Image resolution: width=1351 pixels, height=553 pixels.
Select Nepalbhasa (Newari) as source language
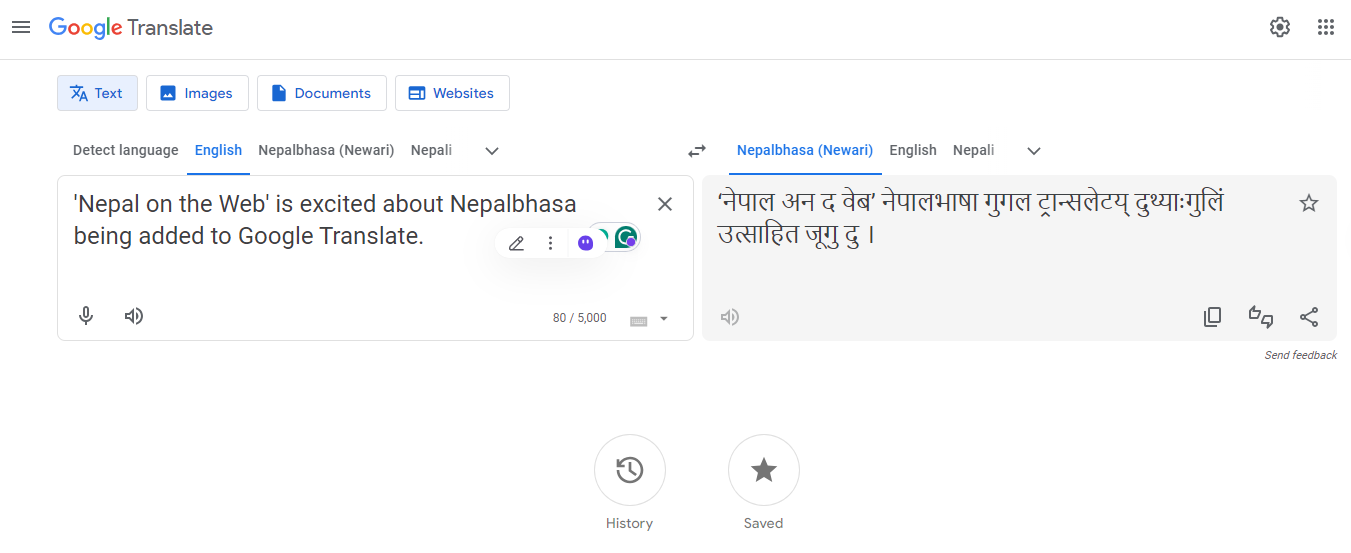tap(326, 150)
